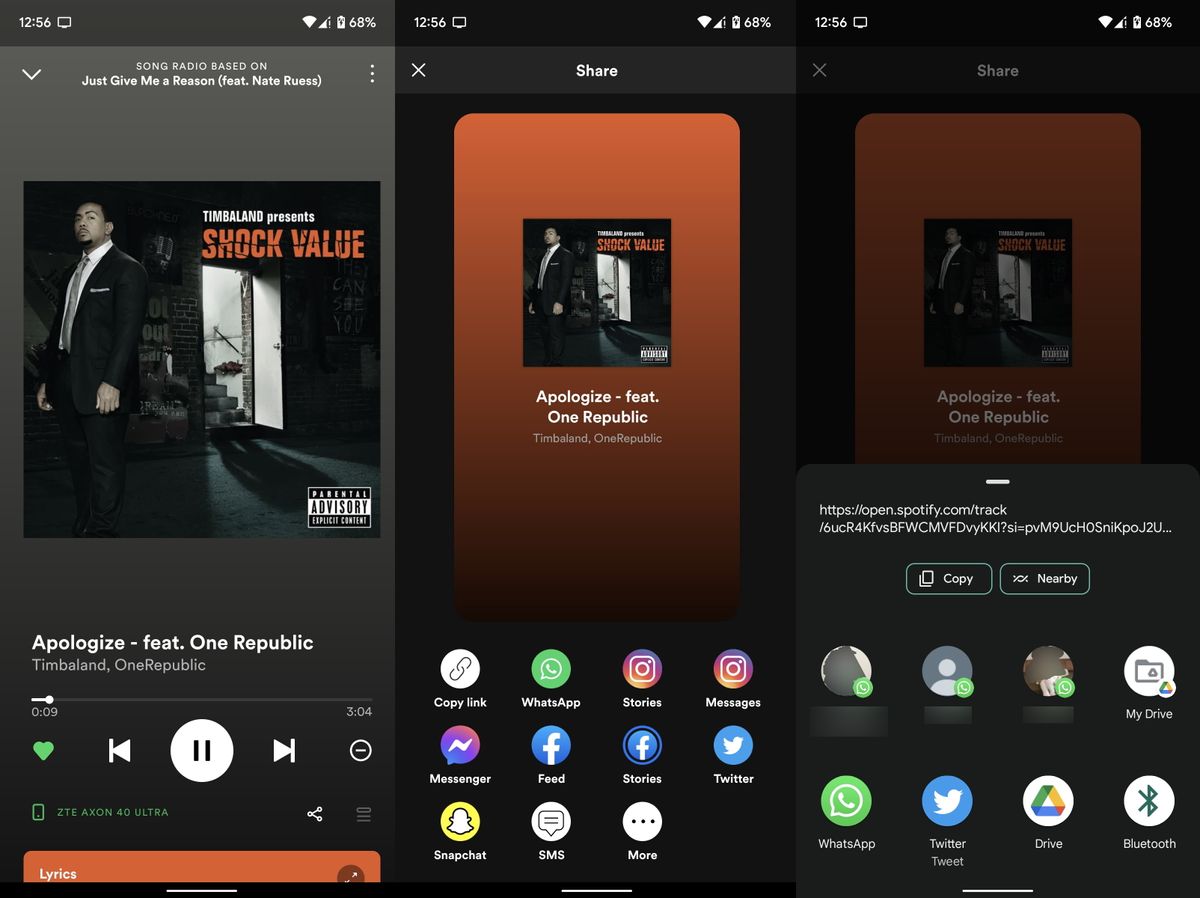Open the three-dot options menu in the player
The image size is (1200, 898).
pos(372,73)
